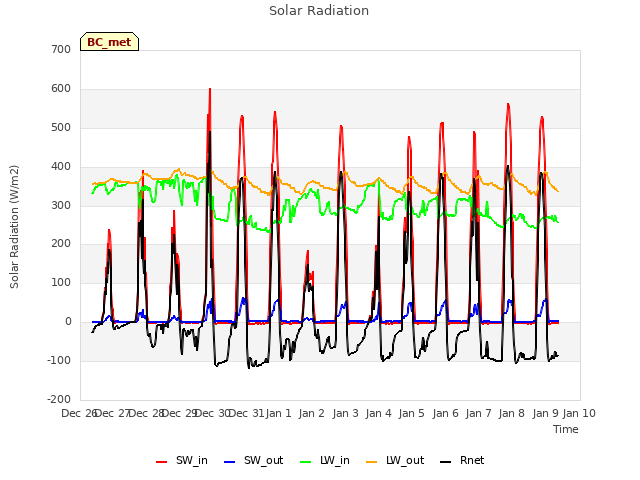Image resolution: width=640 pixels, height=480 pixels.
Task: Click the Solar Radiation chart title
Action: pyautogui.click(x=319, y=11)
